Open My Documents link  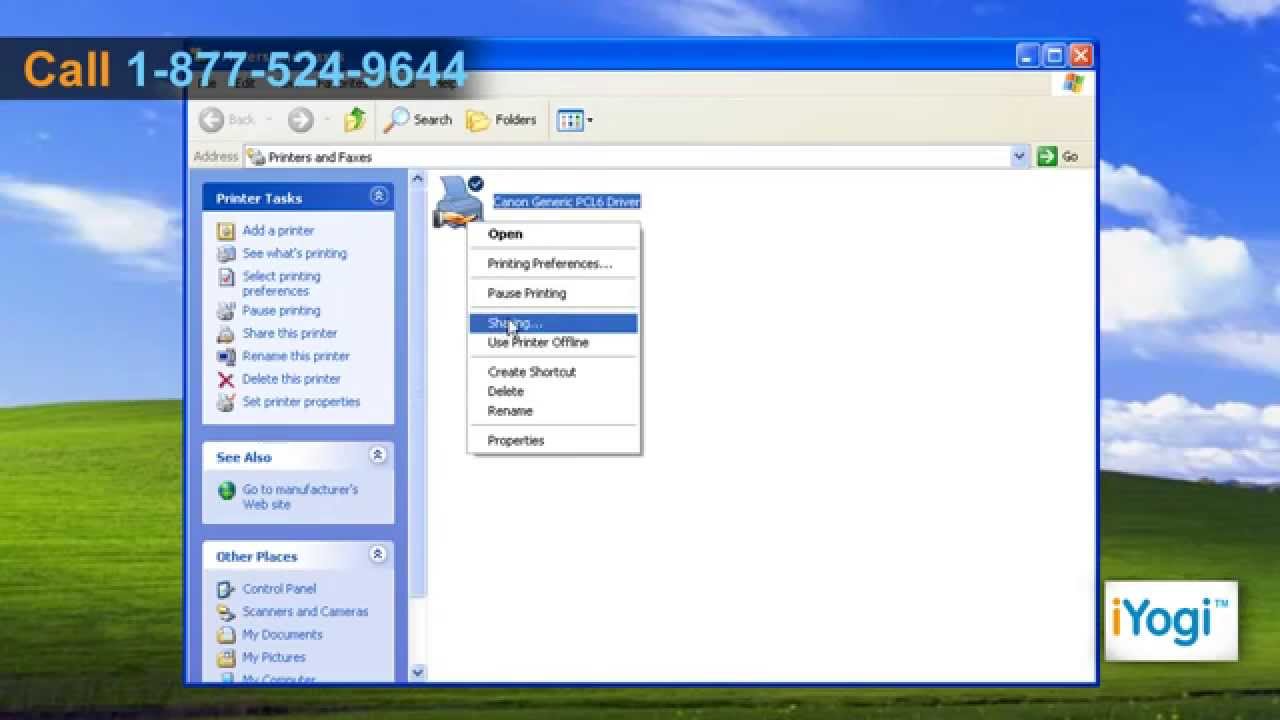pyautogui.click(x=282, y=636)
